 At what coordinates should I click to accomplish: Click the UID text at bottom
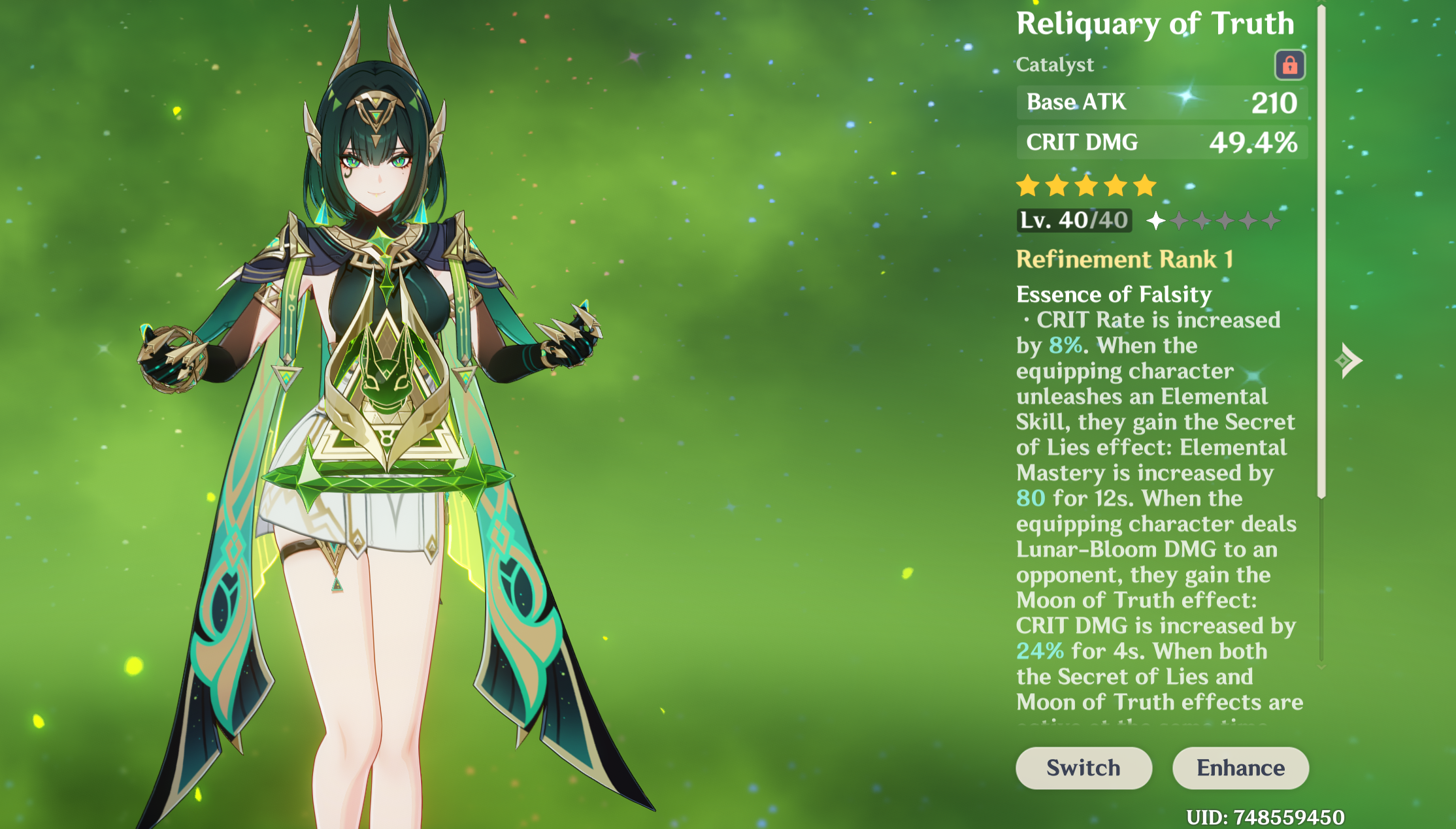1265,817
